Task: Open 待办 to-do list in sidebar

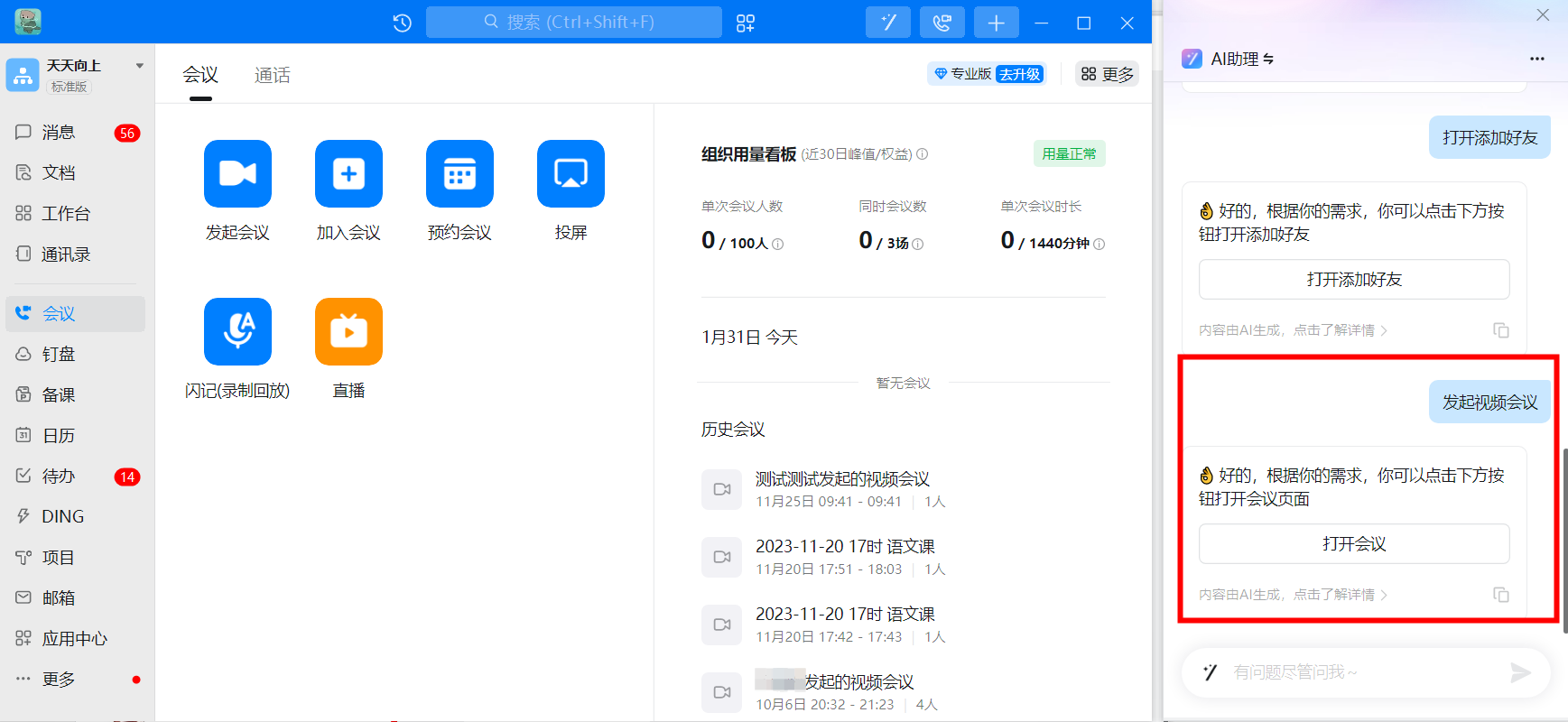Action: [x=76, y=476]
